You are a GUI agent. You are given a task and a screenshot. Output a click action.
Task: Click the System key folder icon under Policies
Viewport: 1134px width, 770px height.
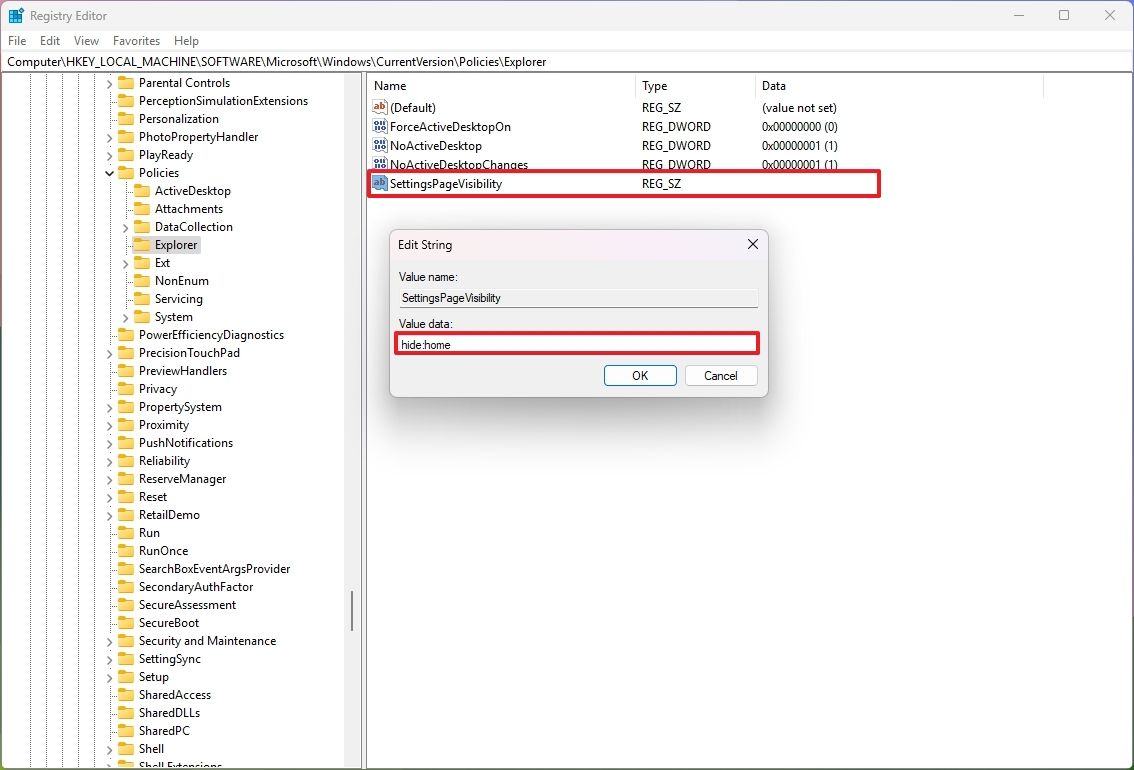tap(144, 316)
